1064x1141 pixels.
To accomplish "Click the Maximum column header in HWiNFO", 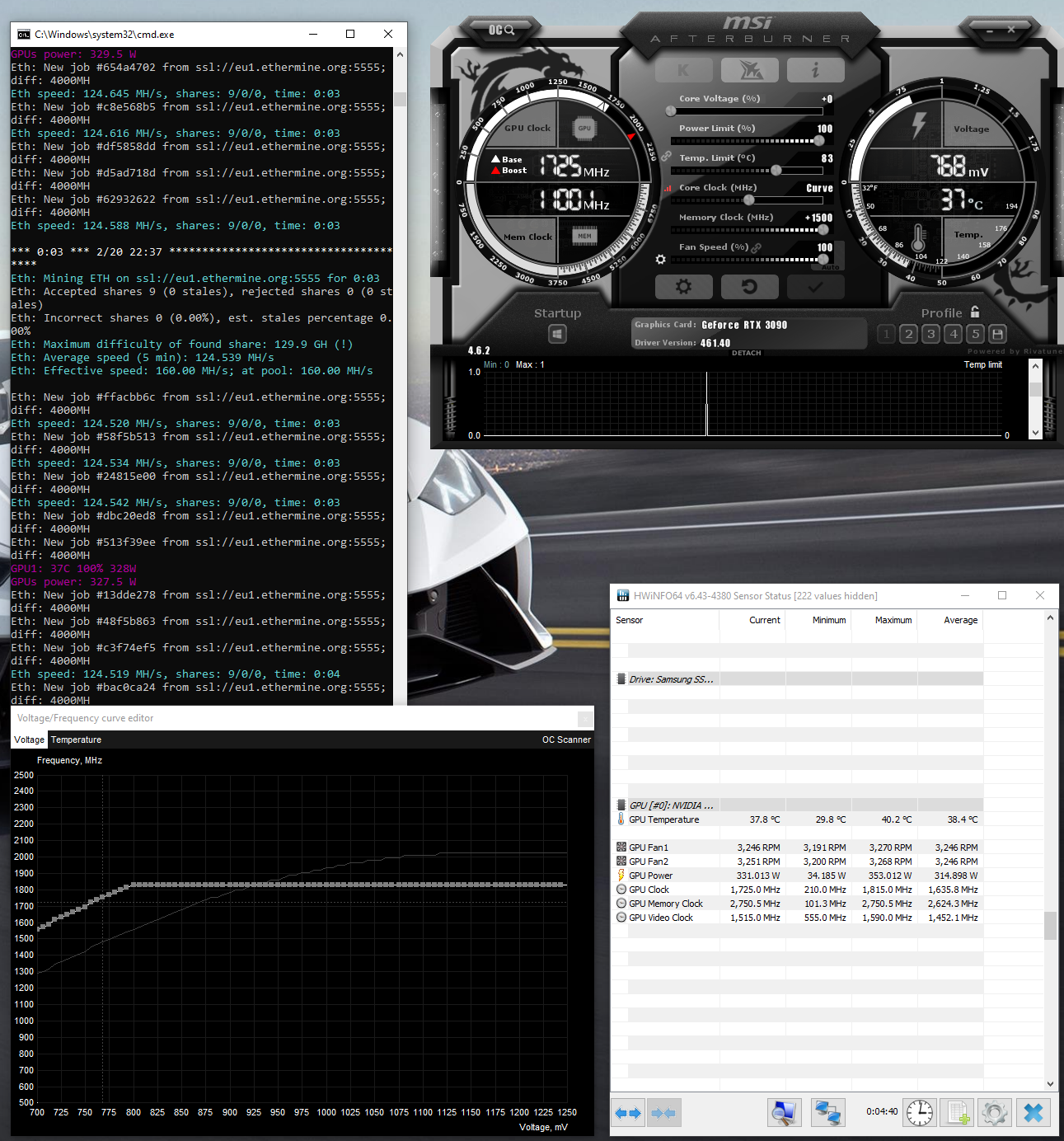I will coord(884,620).
